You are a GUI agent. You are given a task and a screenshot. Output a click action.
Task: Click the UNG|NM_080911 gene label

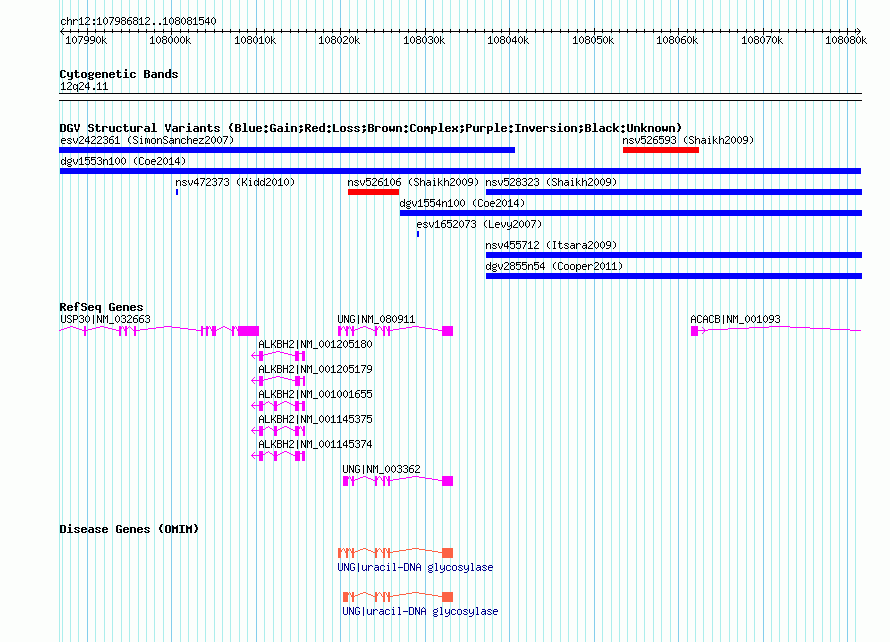pos(376,320)
